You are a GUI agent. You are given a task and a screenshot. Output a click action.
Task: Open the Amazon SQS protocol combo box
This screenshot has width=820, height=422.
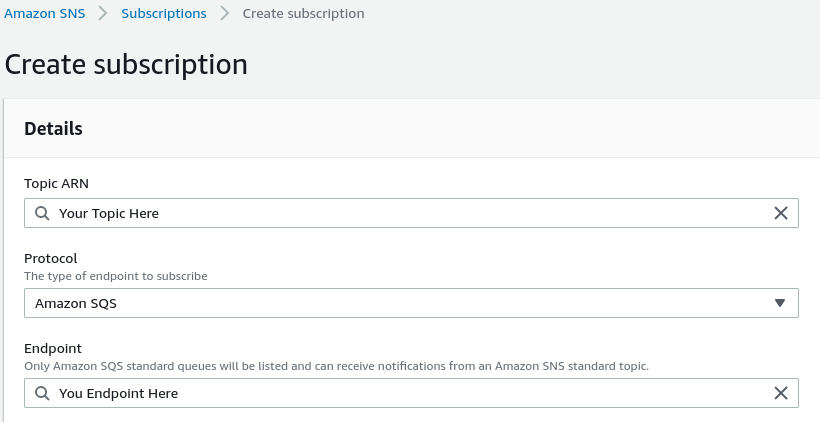point(400,303)
